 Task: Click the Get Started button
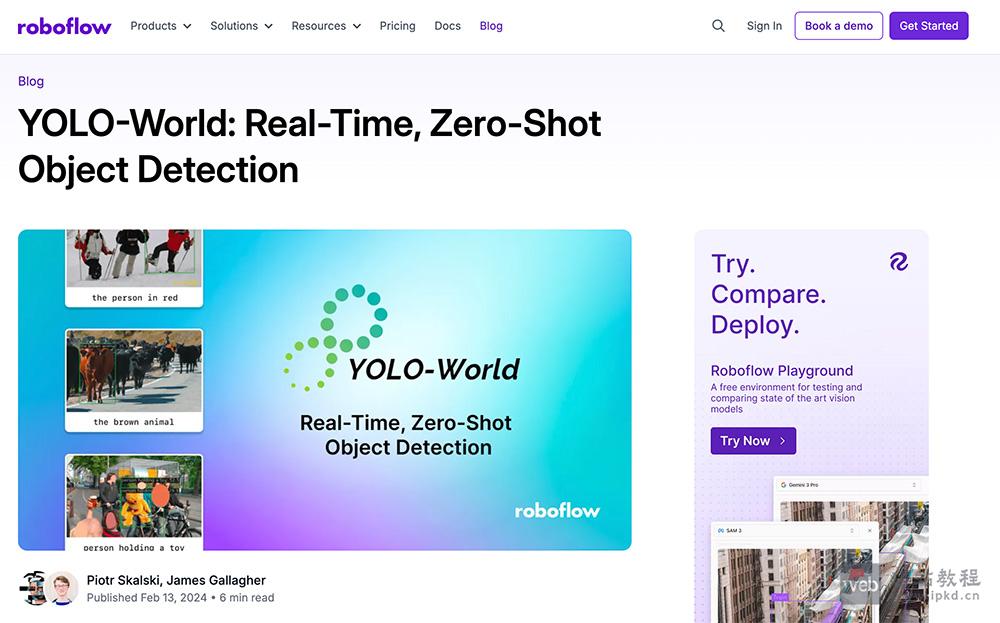coord(928,25)
